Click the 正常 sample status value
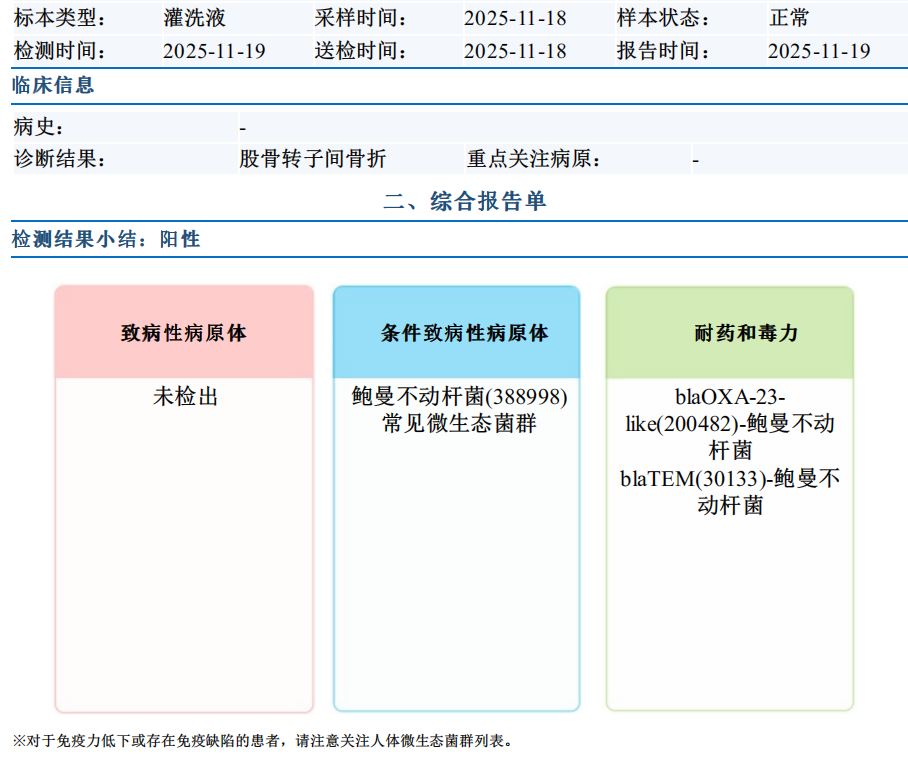Screen dimensions: 908x769 [x=789, y=18]
